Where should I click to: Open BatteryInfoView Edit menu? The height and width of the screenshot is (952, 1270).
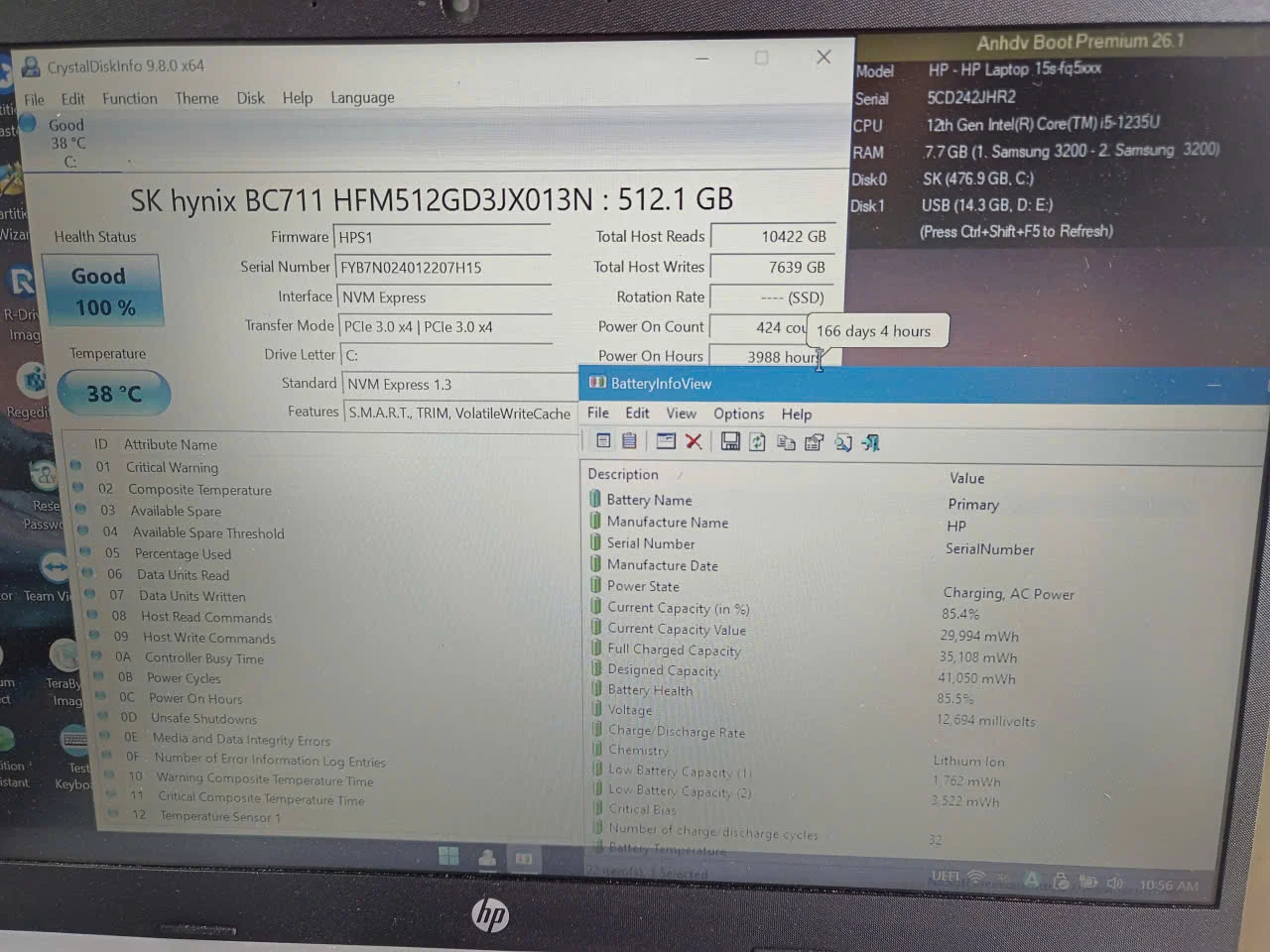(x=637, y=413)
